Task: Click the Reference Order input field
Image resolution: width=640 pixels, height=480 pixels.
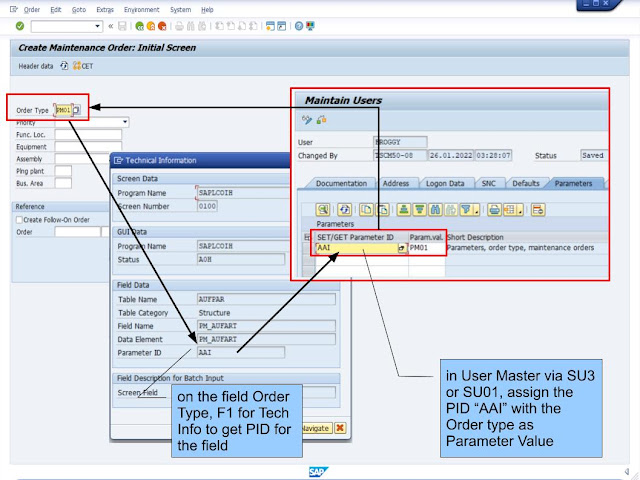Action: (x=78, y=232)
